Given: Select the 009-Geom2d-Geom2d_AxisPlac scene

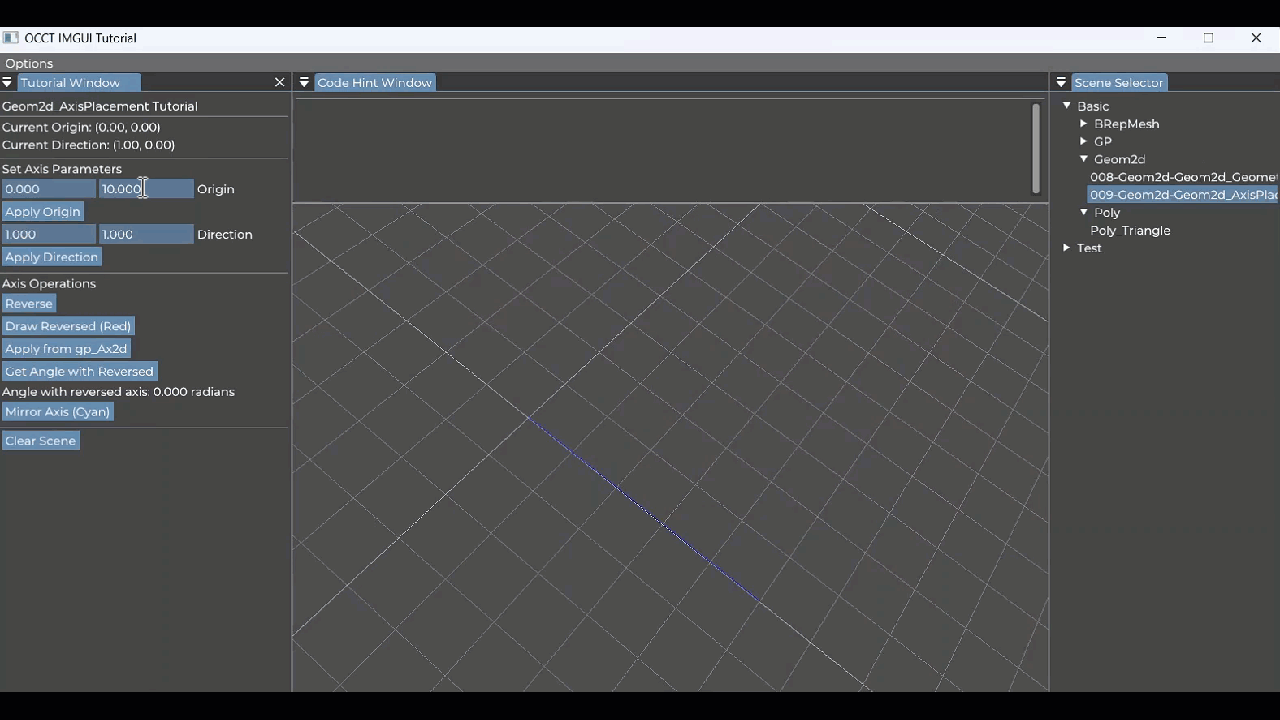Looking at the screenshot, I should [1184, 195].
